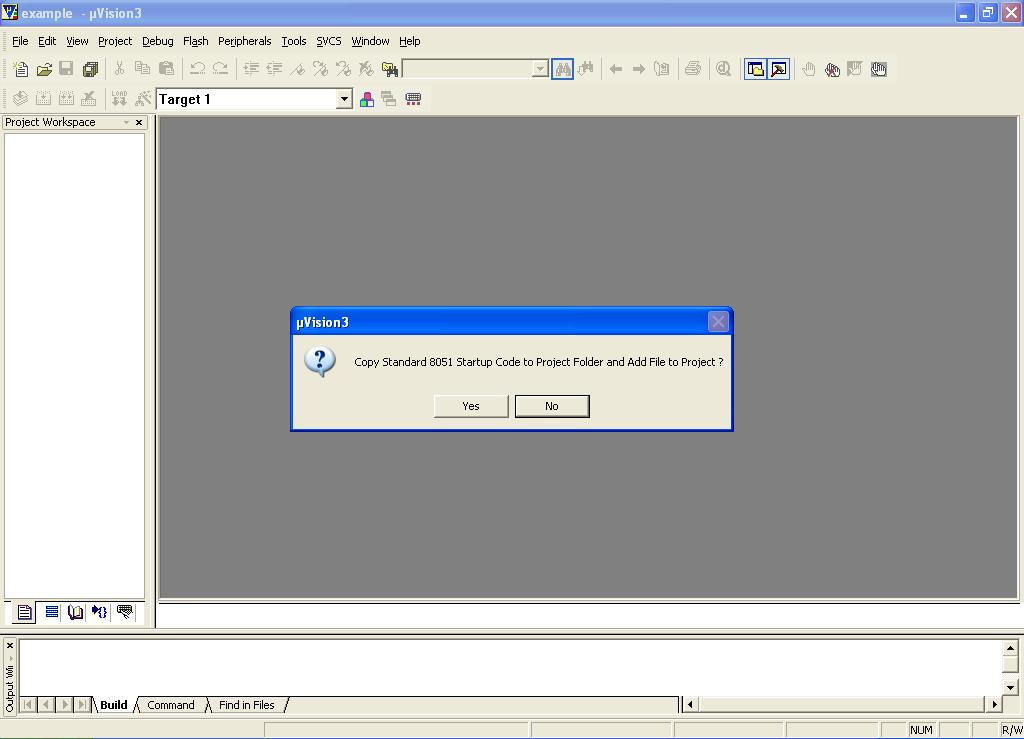Click the Save All icon
The image size is (1024, 739).
(90, 69)
